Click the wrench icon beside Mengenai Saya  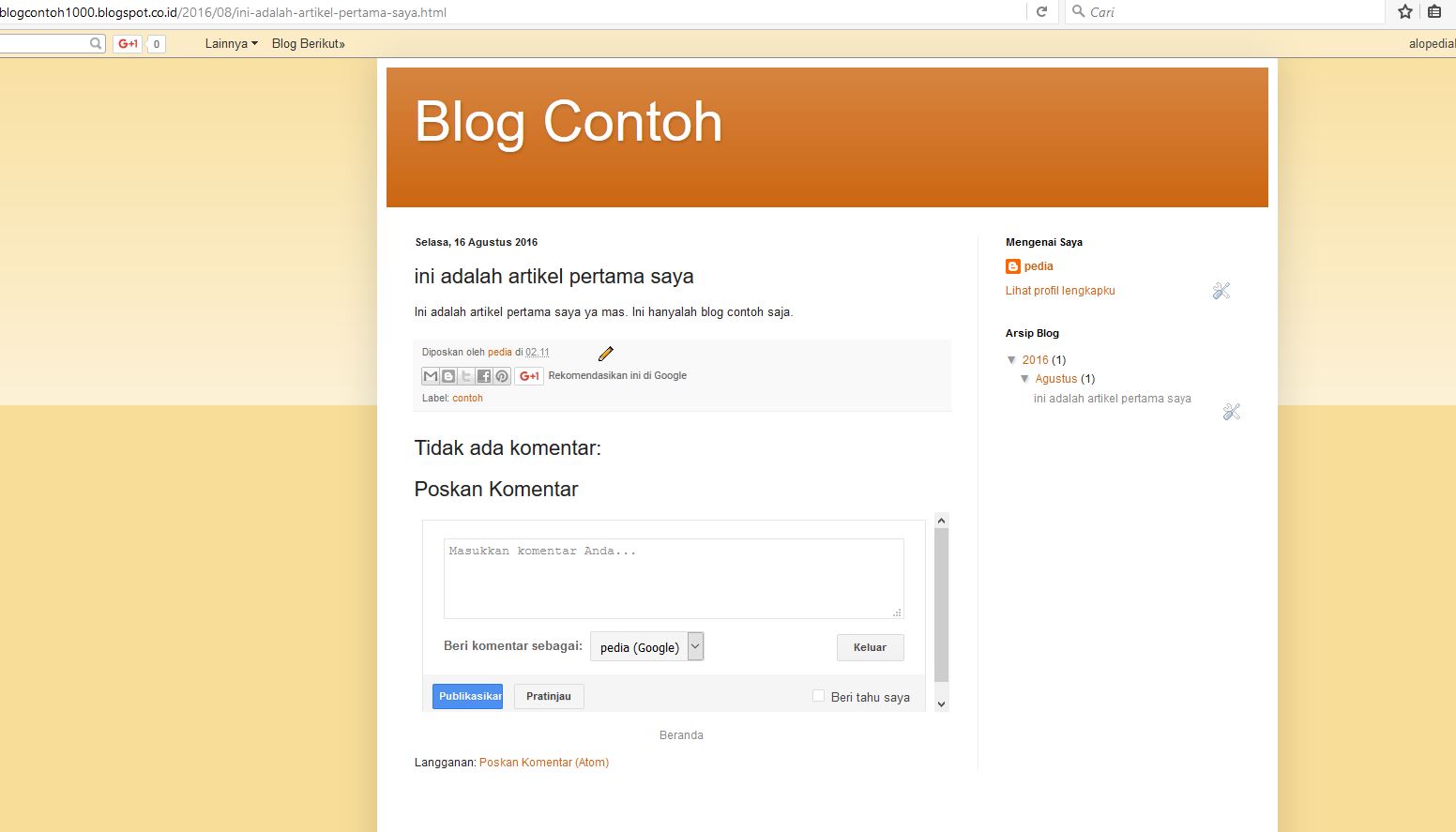pos(1221,291)
